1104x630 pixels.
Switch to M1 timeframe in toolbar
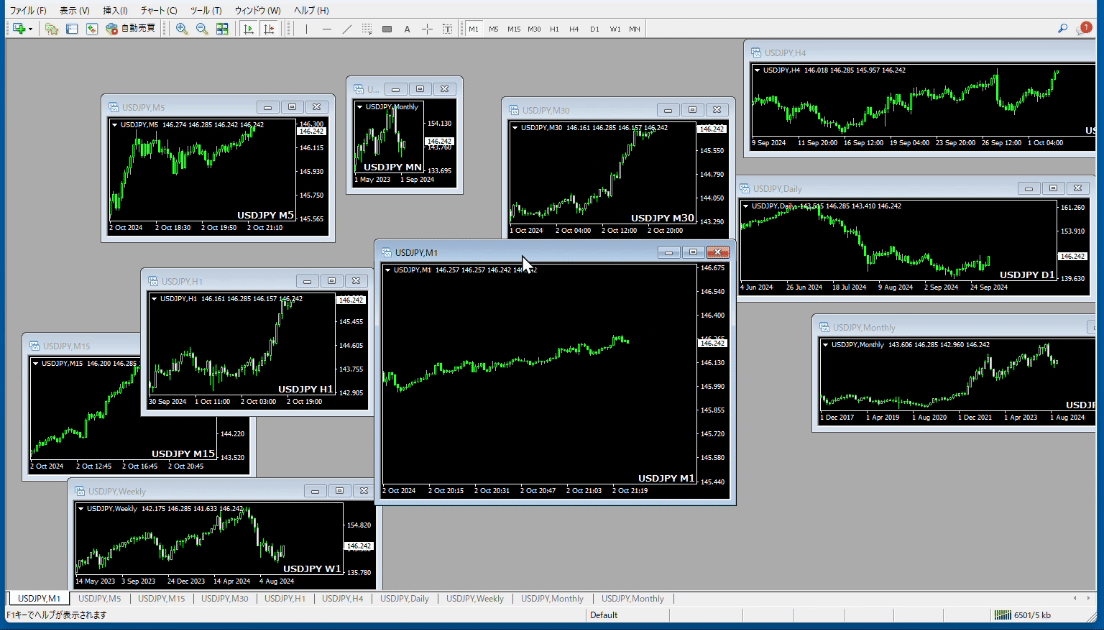point(473,29)
